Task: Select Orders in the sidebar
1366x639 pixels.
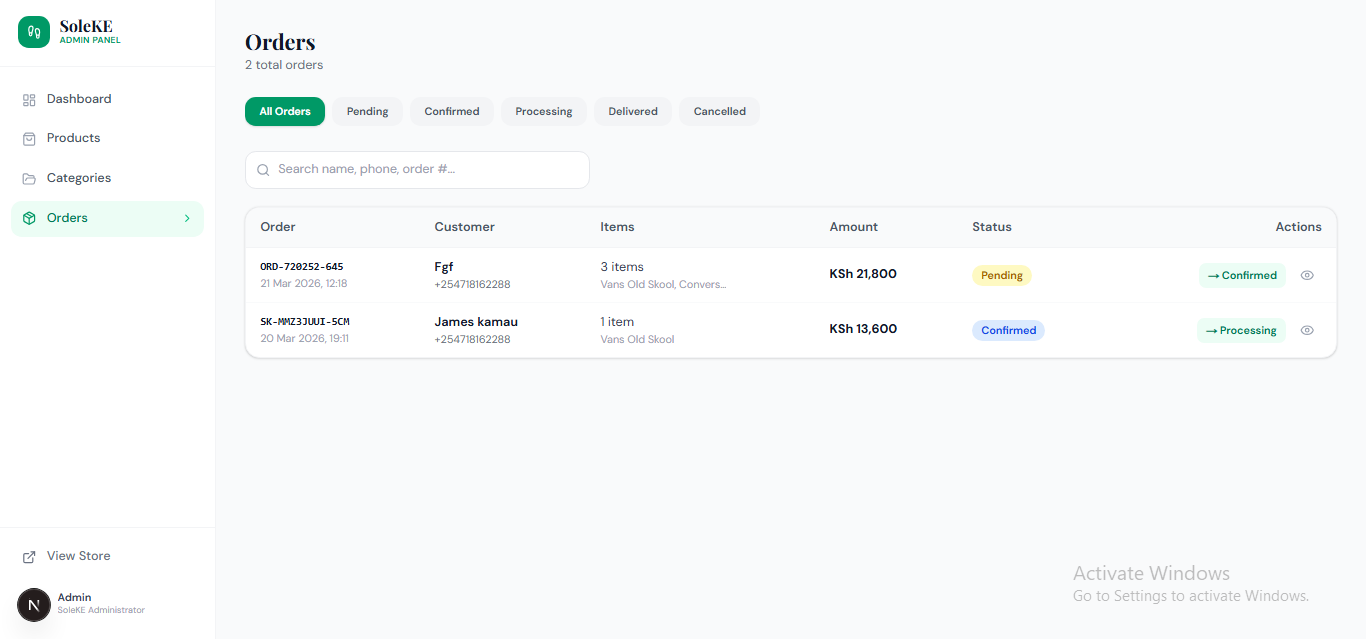Action: coord(107,218)
